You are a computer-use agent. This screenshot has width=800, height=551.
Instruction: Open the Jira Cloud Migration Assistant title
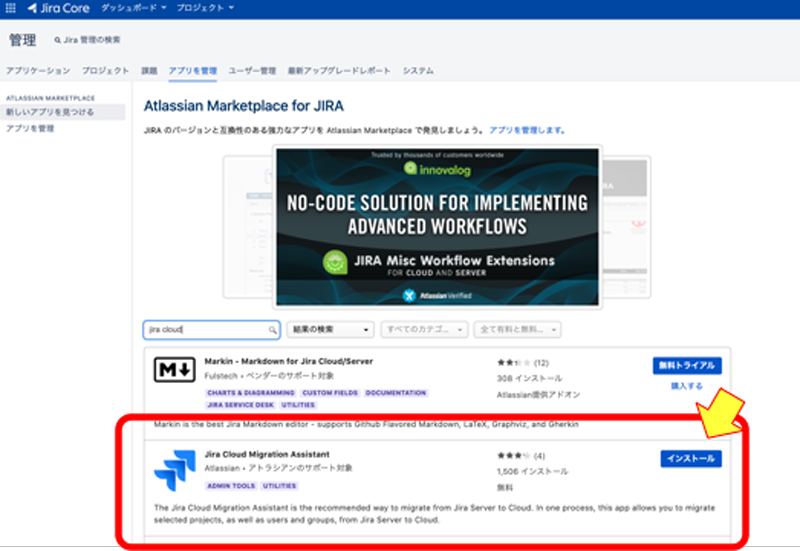pos(267,454)
